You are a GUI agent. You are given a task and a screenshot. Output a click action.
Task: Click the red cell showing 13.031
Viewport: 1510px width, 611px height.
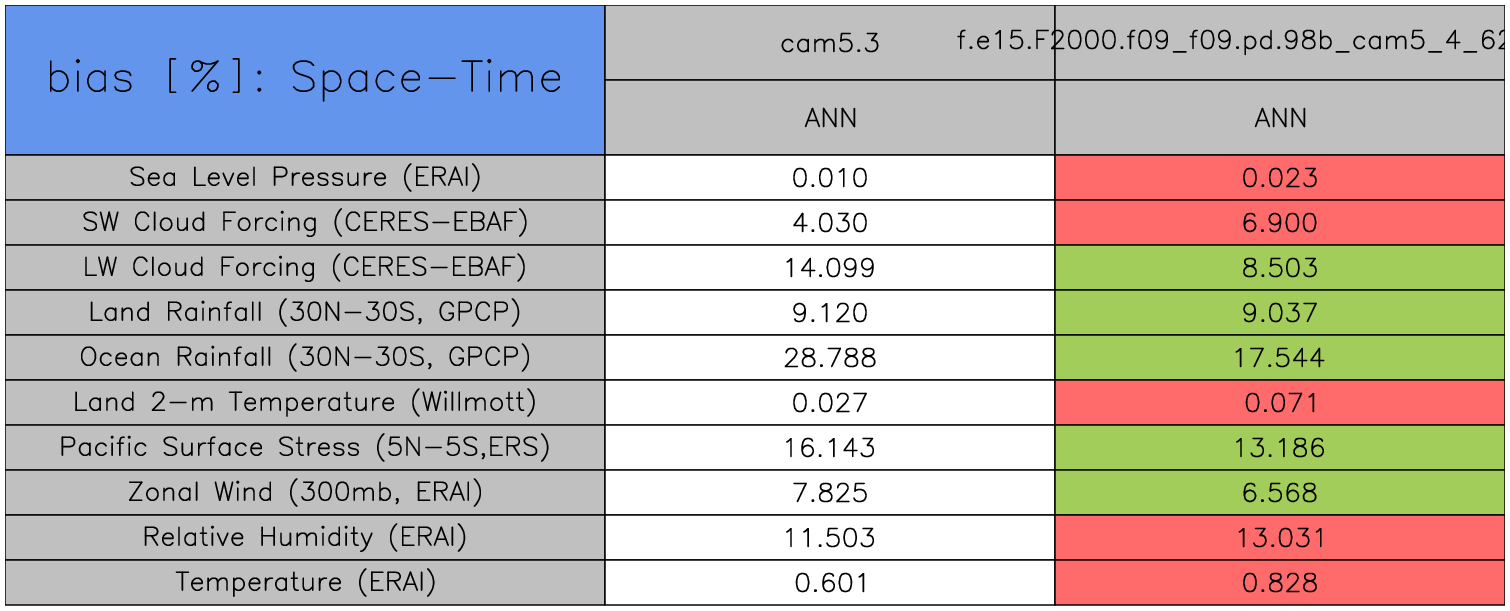(1280, 538)
